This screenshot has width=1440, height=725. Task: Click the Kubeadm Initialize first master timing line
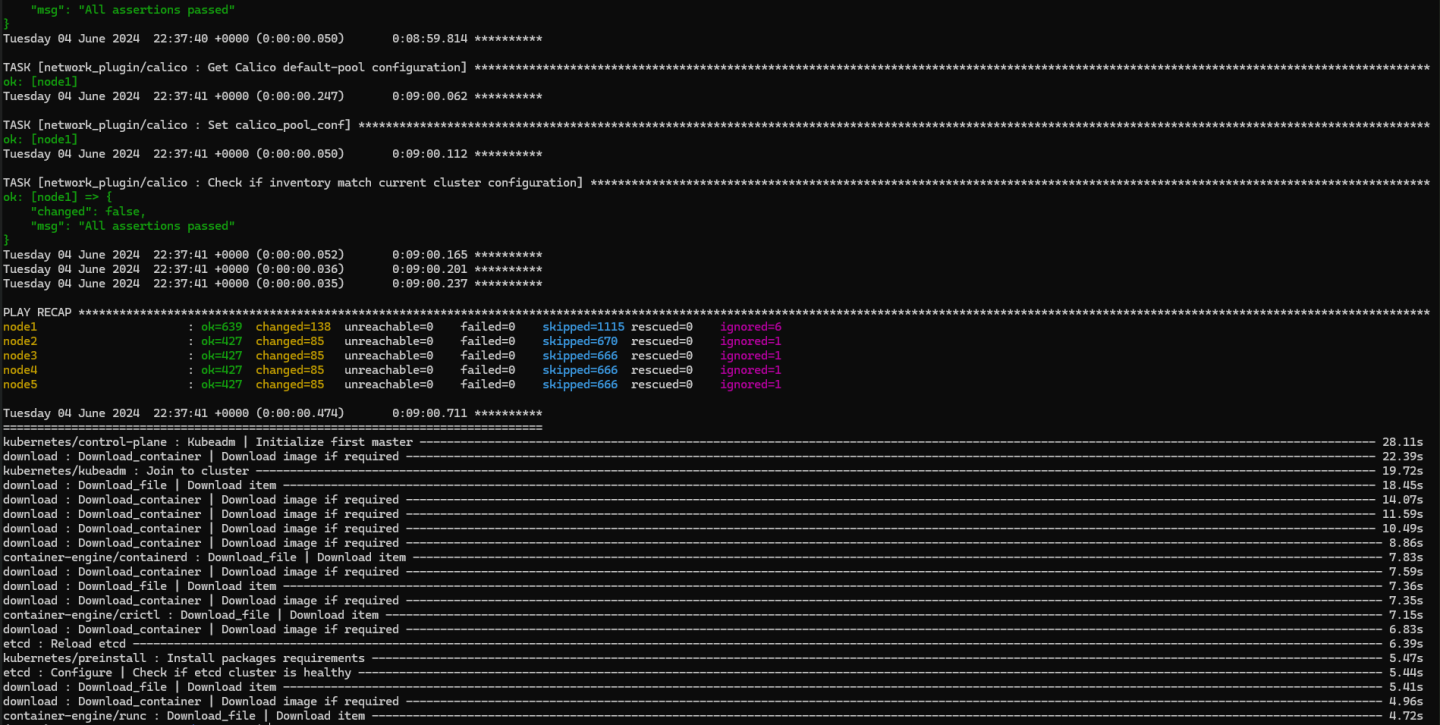tap(200, 441)
